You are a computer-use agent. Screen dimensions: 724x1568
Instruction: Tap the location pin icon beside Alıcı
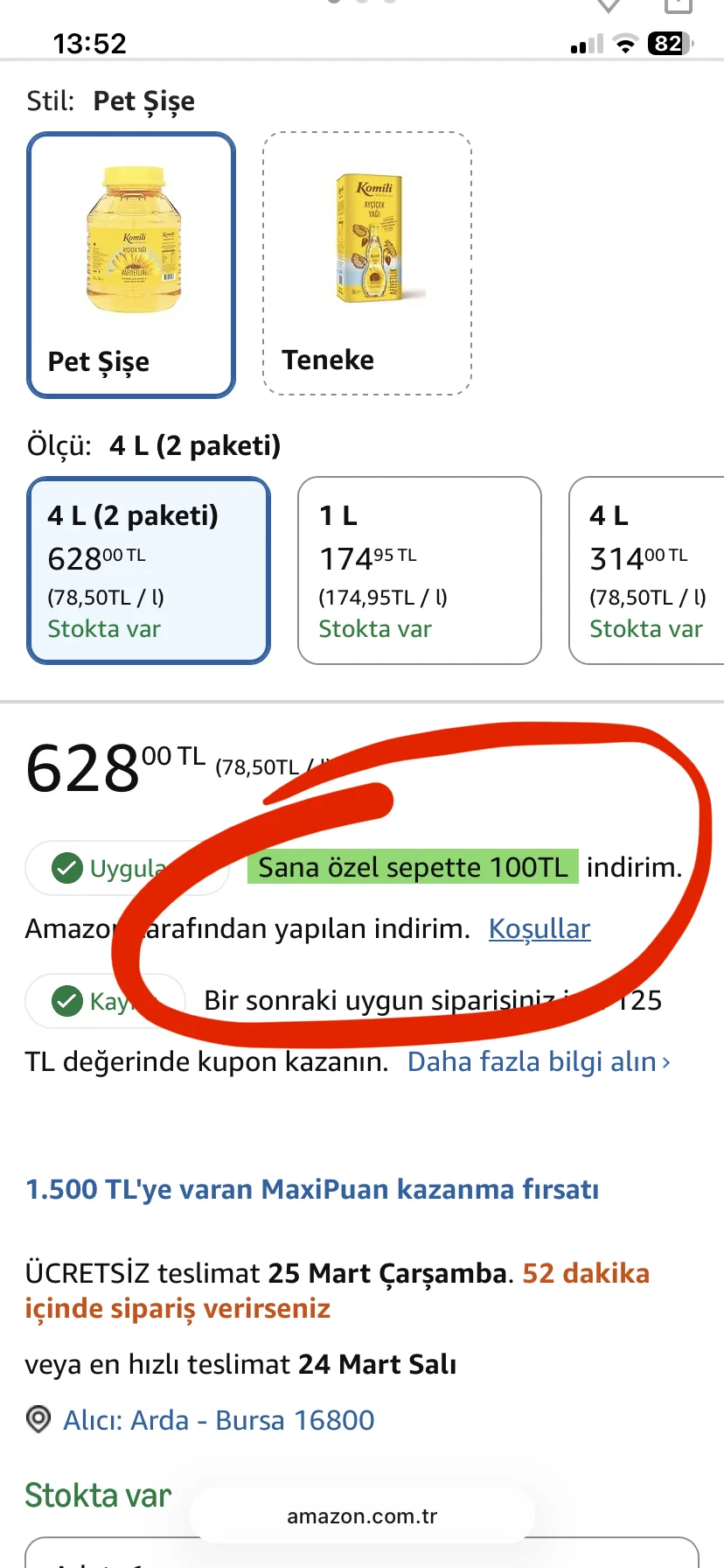[38, 1419]
